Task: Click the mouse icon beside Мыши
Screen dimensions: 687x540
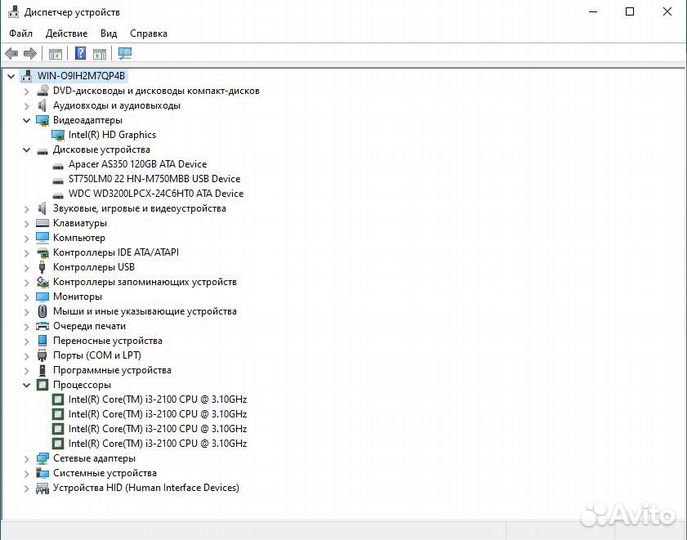Action: 42,311
